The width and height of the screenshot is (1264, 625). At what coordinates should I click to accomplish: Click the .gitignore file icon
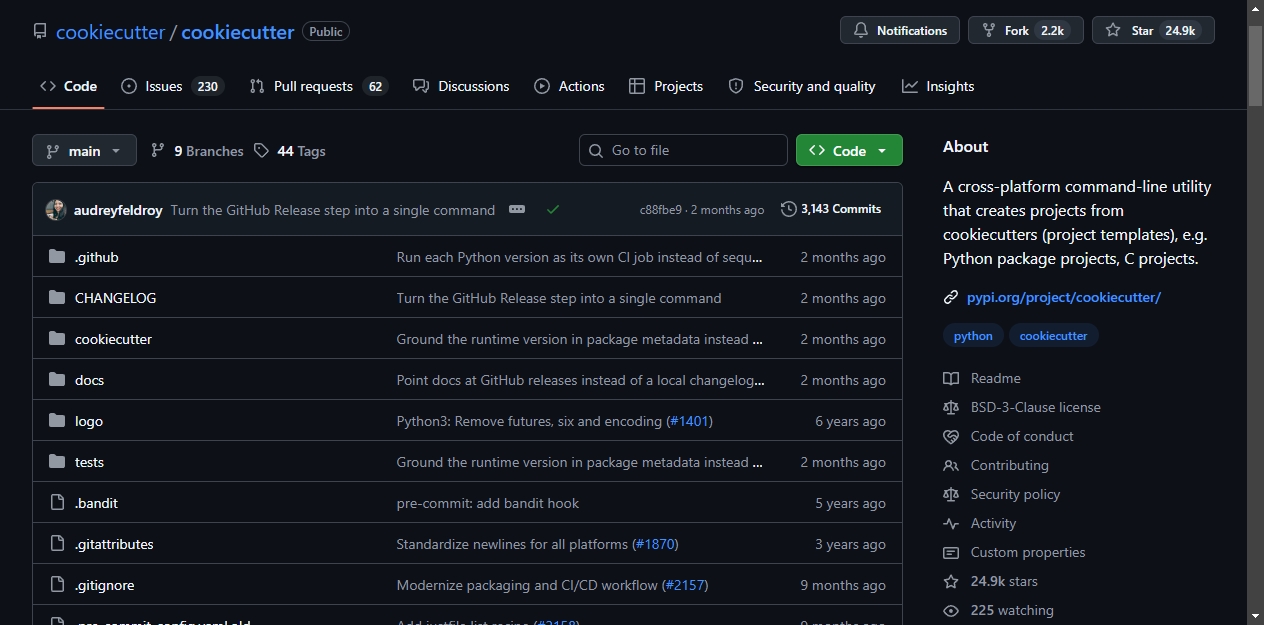click(x=57, y=585)
